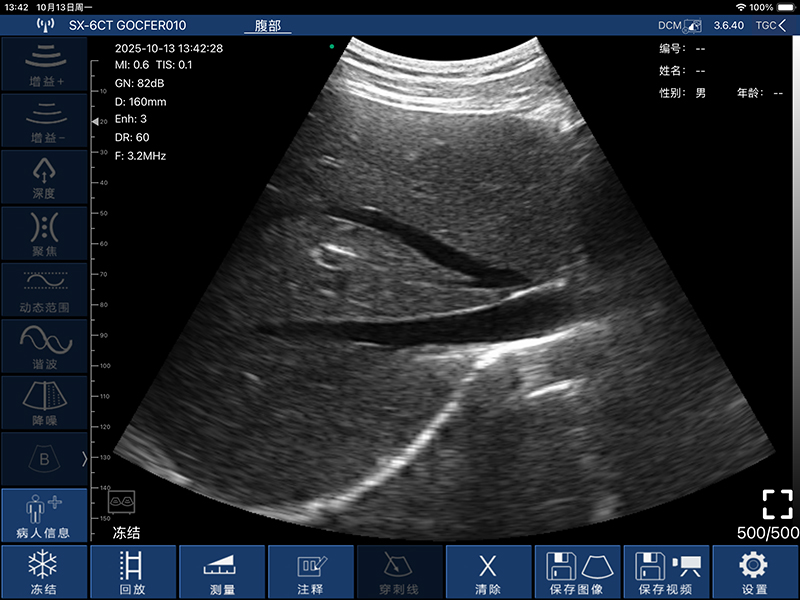The image size is (800, 600).
Task: Expand the B mode selector arrow
Action: 84,459
